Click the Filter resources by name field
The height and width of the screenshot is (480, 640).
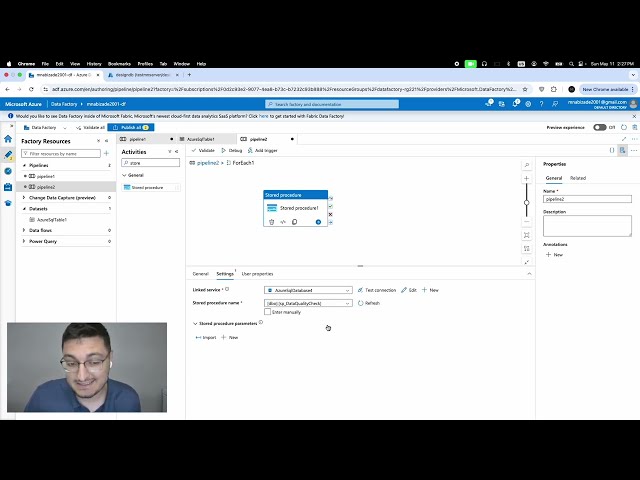61,153
